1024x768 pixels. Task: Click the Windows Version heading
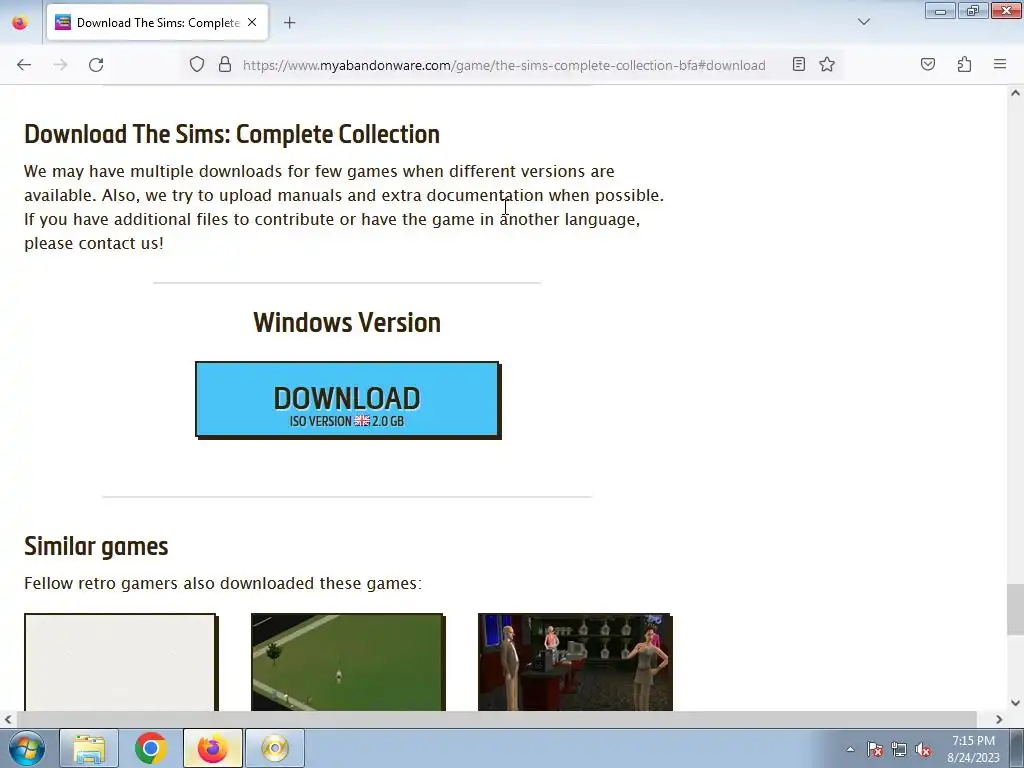(347, 323)
